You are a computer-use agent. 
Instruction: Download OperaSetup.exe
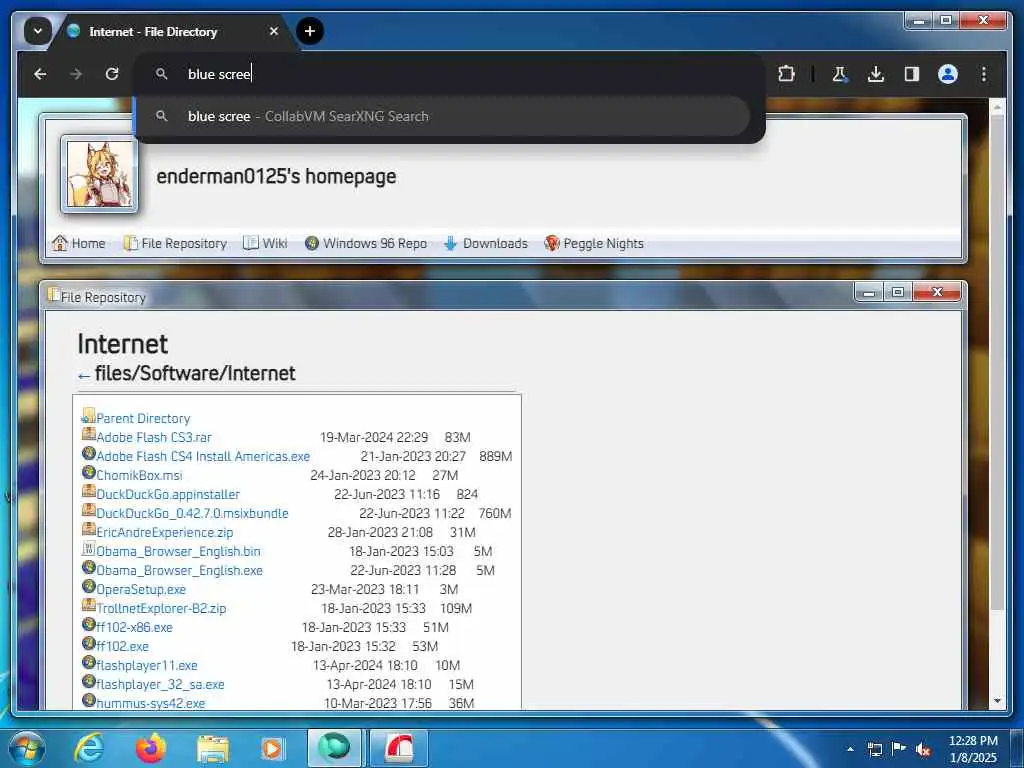point(141,589)
